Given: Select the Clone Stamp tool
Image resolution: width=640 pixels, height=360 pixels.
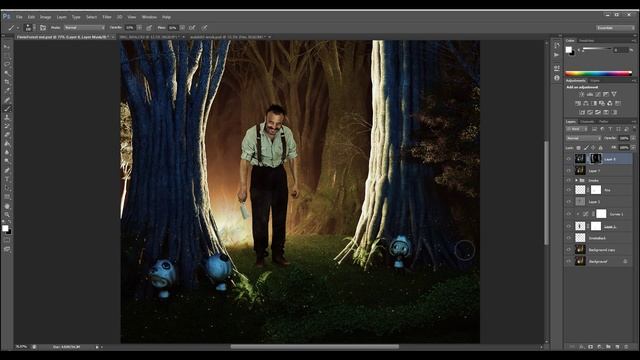Looking at the screenshot, I should (7, 118).
